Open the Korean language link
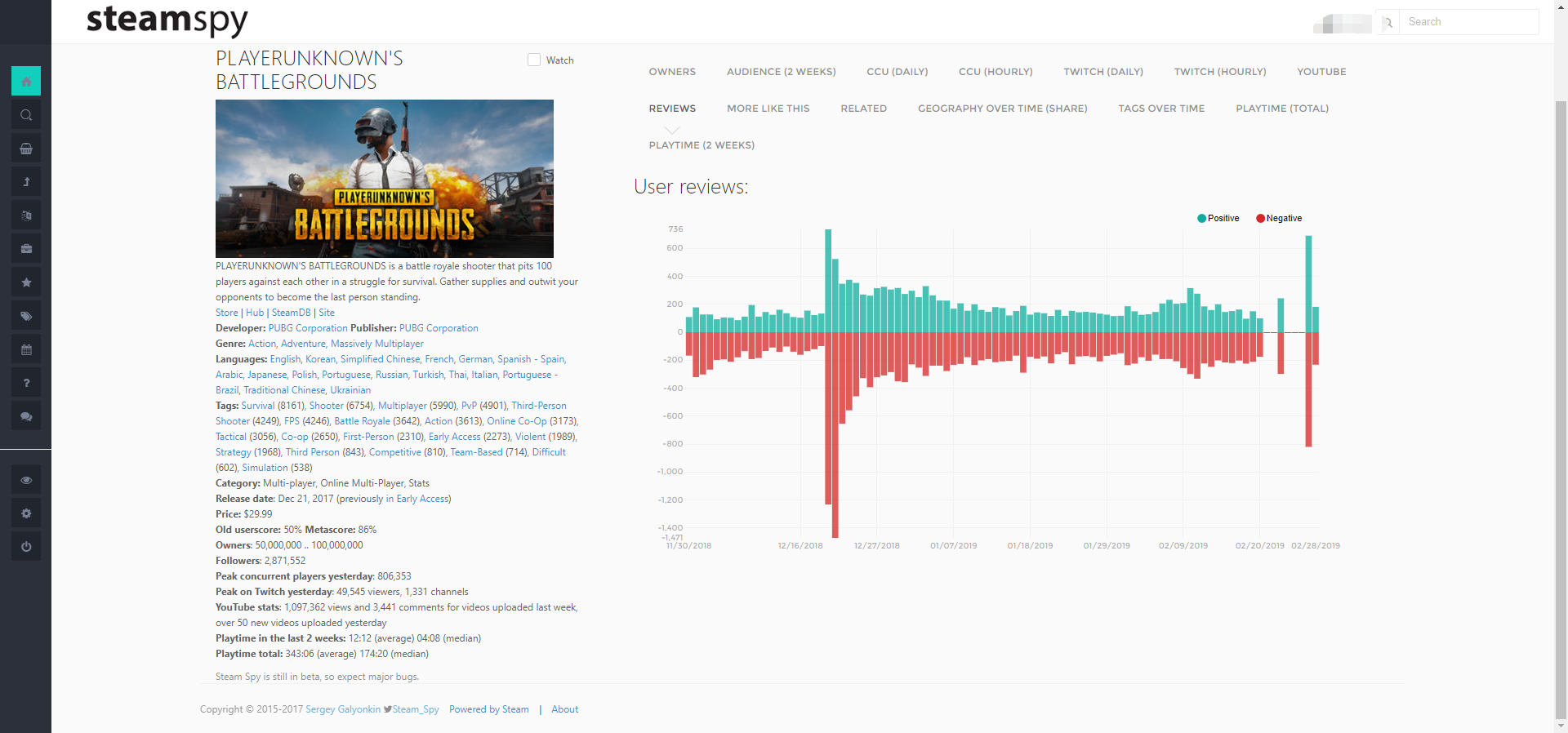1568x733 pixels. click(320, 359)
